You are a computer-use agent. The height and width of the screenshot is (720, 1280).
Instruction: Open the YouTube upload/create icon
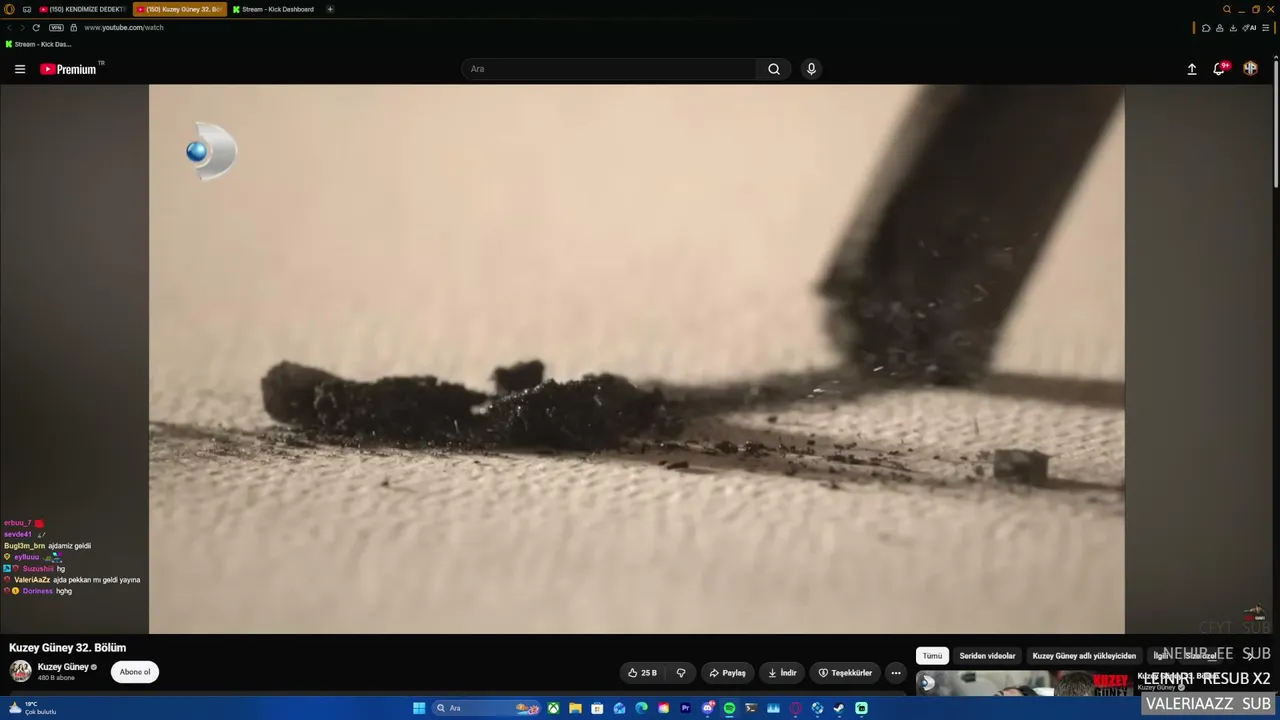(x=1192, y=69)
